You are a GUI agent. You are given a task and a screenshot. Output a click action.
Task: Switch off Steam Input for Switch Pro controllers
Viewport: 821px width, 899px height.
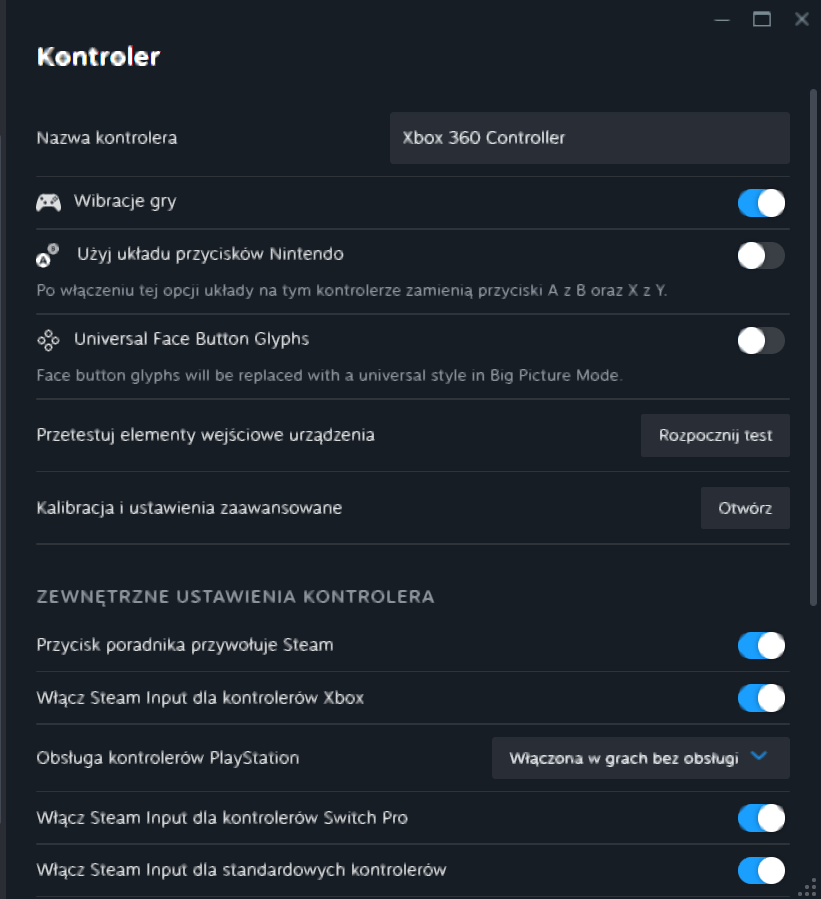coord(761,818)
